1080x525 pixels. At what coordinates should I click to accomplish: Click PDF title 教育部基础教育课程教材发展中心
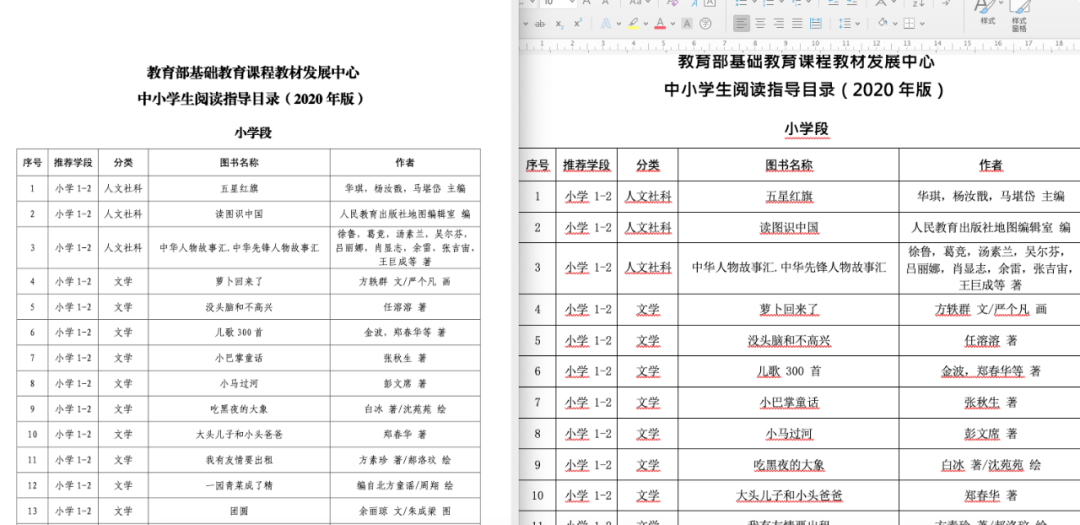point(253,72)
